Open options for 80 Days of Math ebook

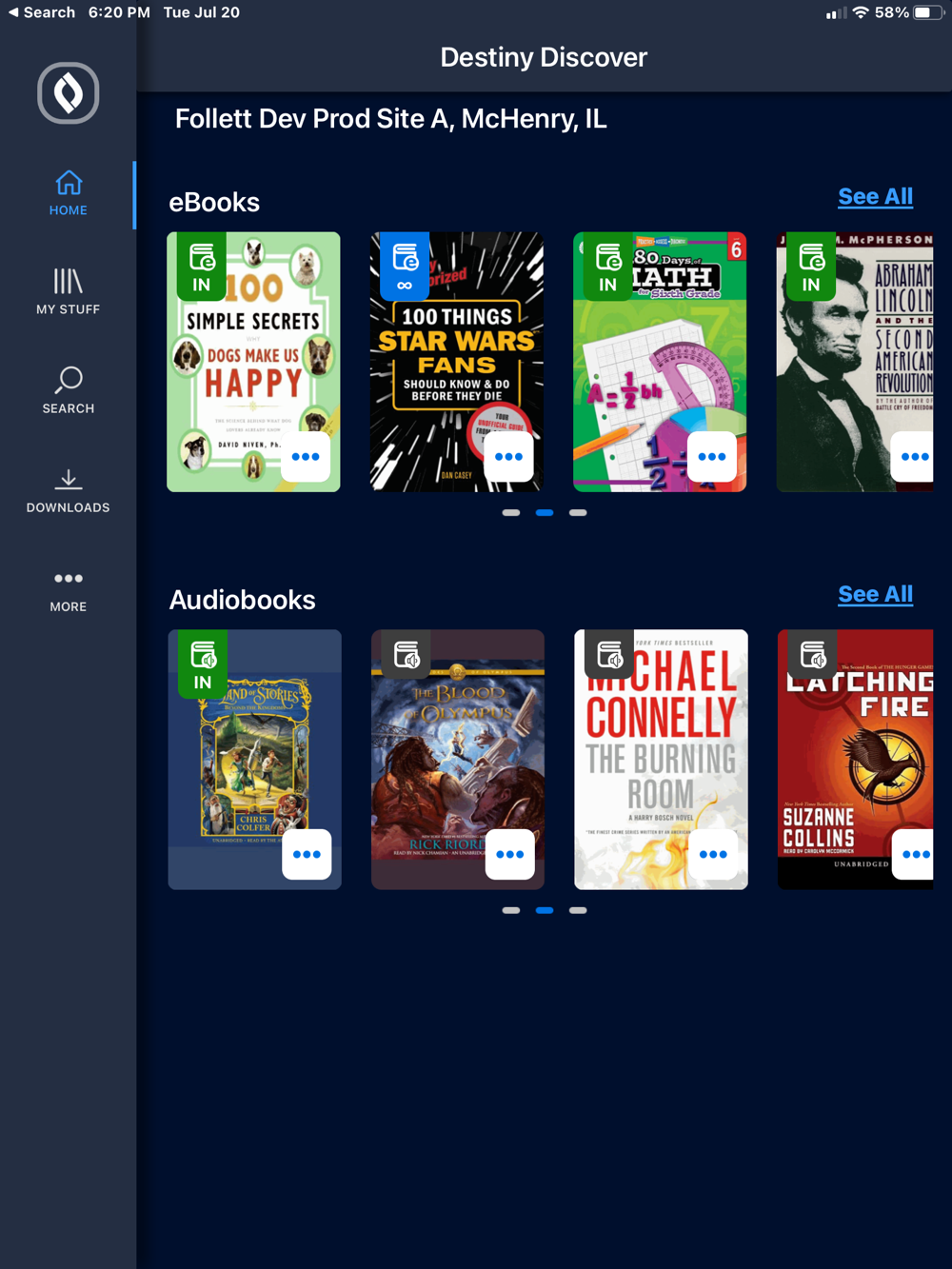pos(712,457)
